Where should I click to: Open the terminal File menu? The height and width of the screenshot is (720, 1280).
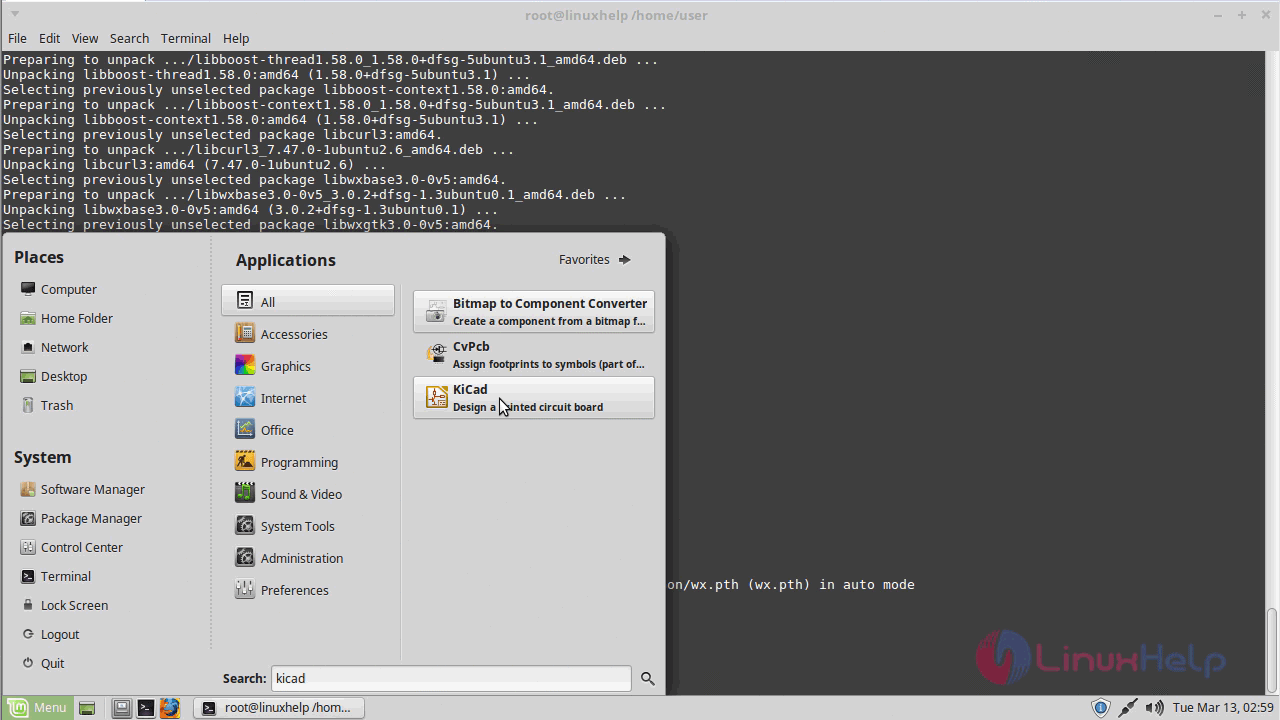point(17,38)
